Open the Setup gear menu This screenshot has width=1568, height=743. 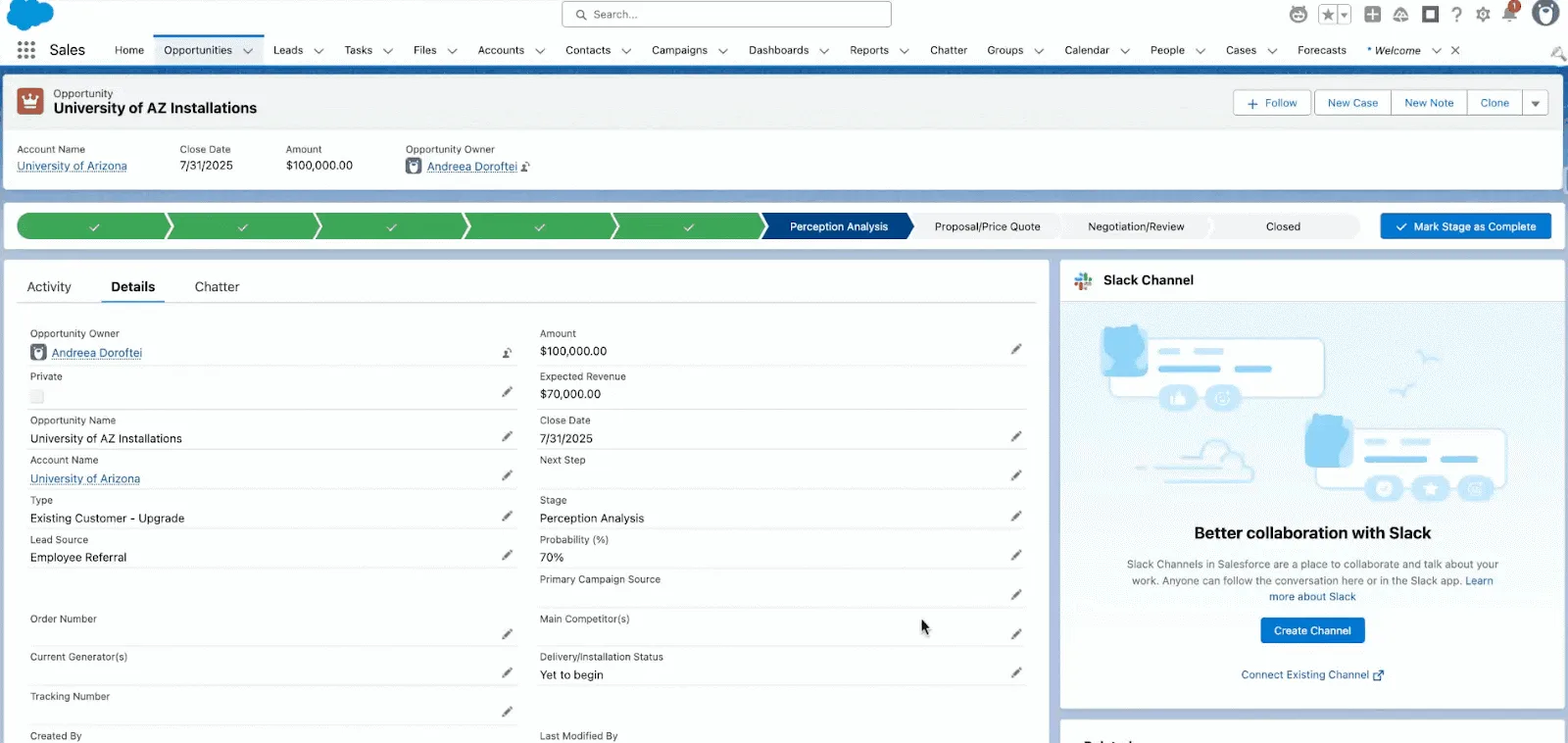(1483, 15)
